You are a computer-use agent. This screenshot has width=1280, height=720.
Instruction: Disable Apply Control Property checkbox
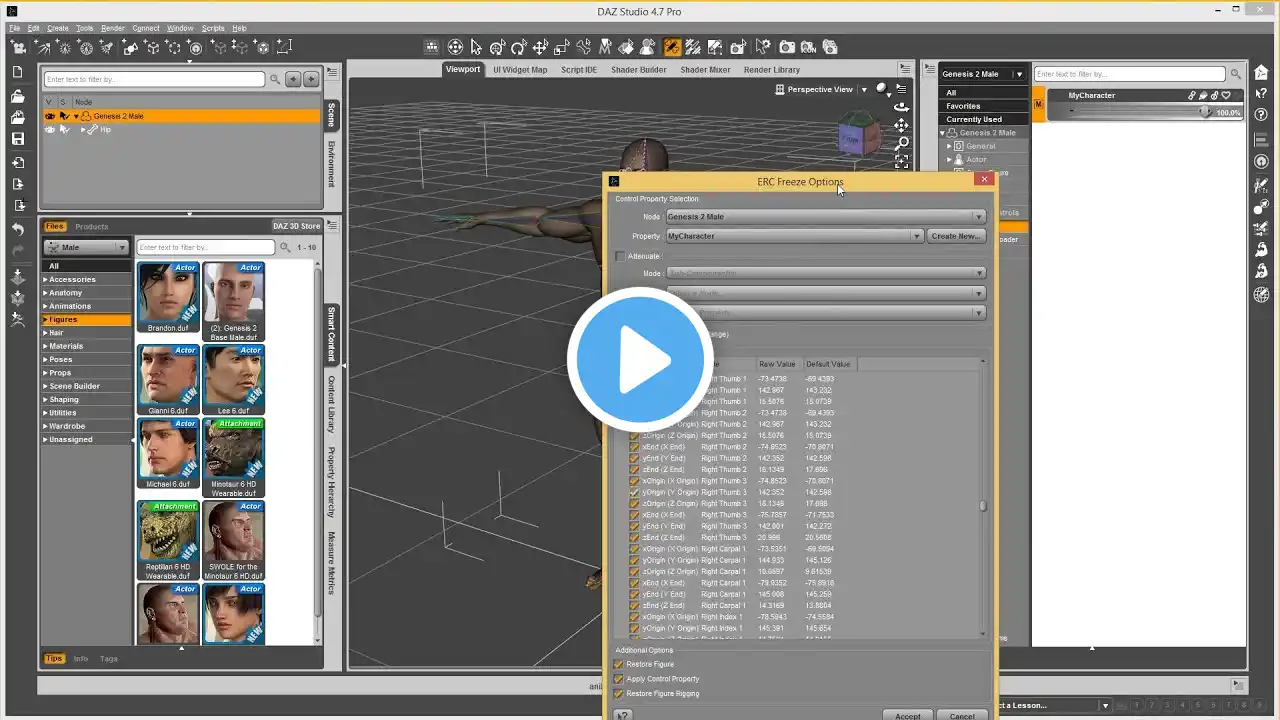[x=619, y=679]
